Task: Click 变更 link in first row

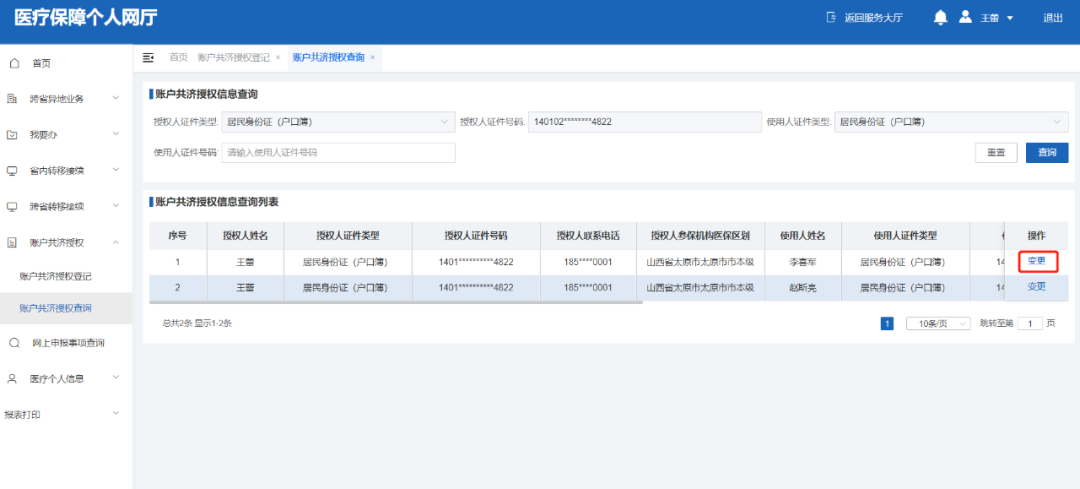Action: 1037,262
